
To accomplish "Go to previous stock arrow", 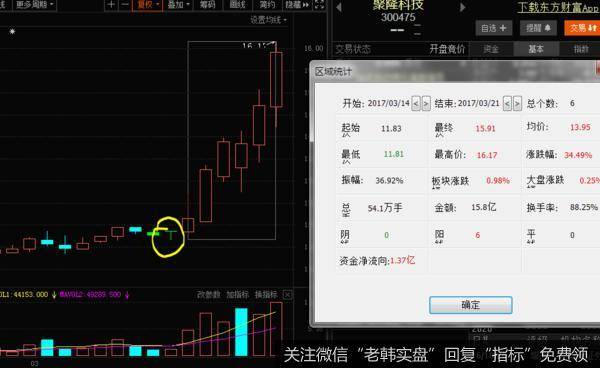I will click(339, 7).
